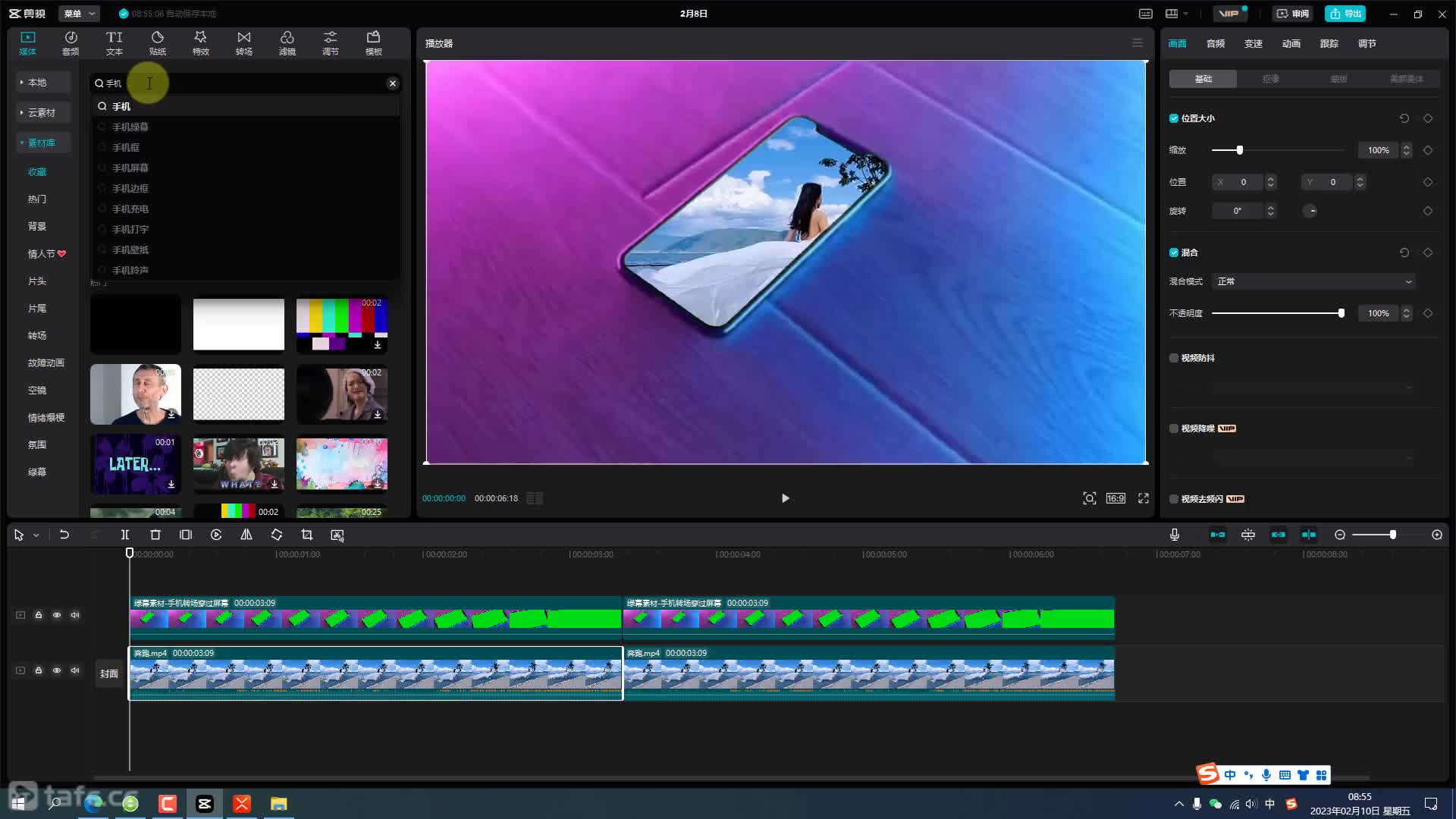Screen dimensions: 1456x819
Task: Toggle eye visibility on the 奔跑.mp4 track
Action: (57, 670)
